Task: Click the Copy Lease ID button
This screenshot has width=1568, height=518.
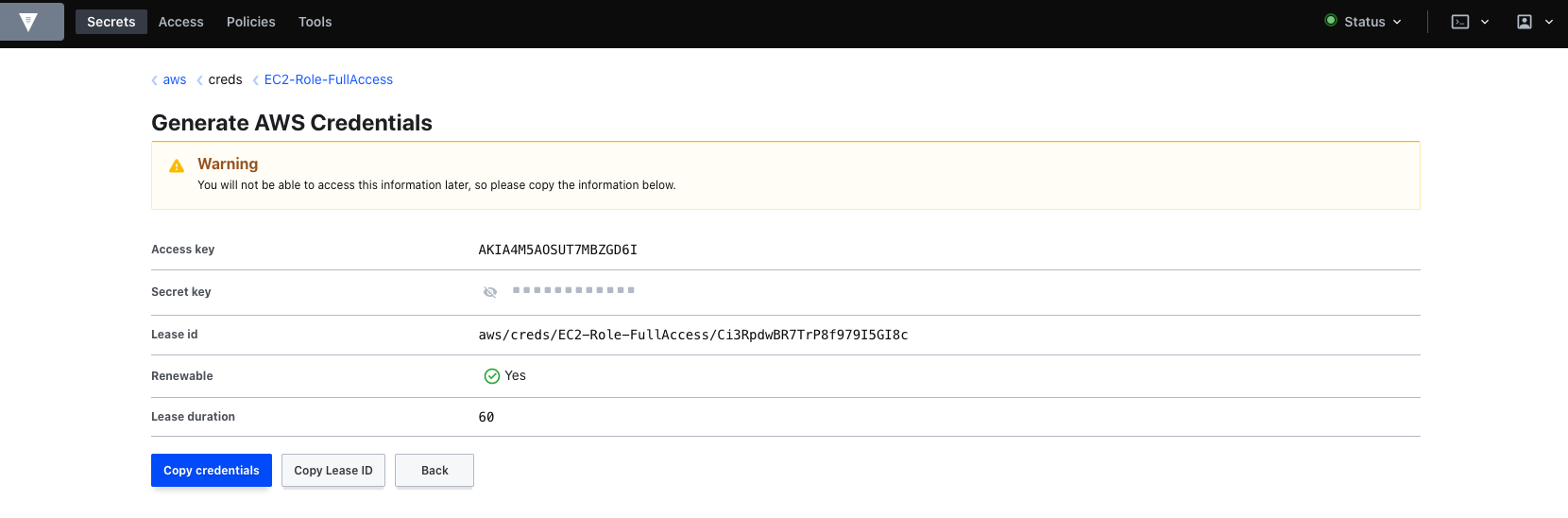Action: (x=333, y=471)
